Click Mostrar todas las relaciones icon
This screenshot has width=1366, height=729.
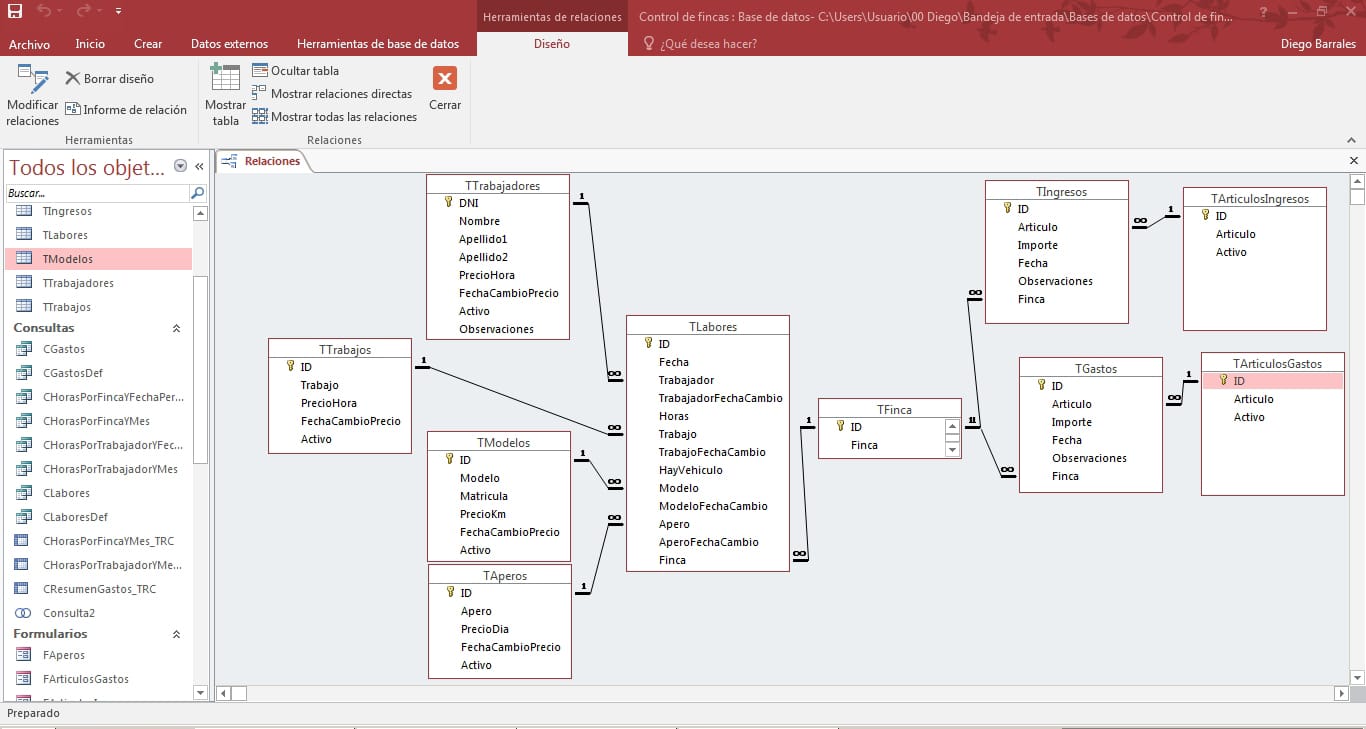pyautogui.click(x=260, y=117)
